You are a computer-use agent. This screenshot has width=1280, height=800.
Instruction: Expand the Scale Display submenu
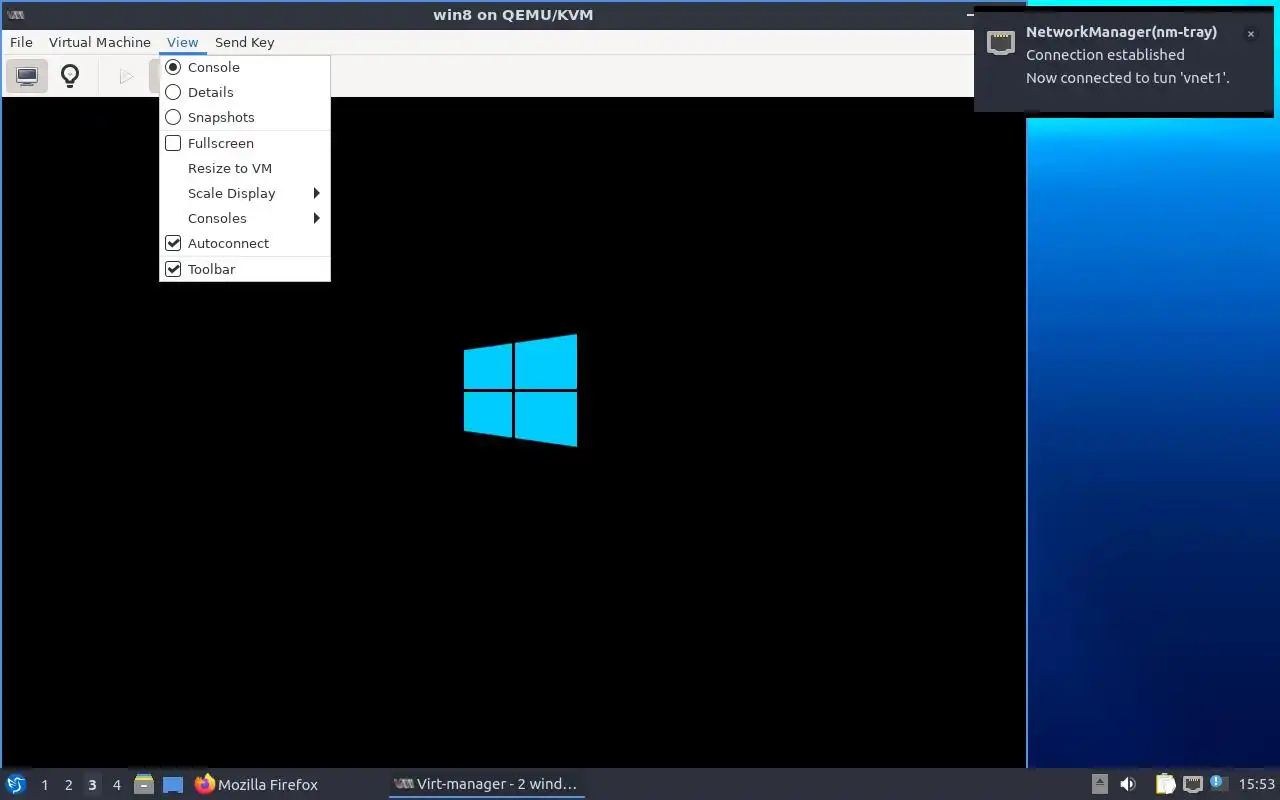(x=245, y=193)
